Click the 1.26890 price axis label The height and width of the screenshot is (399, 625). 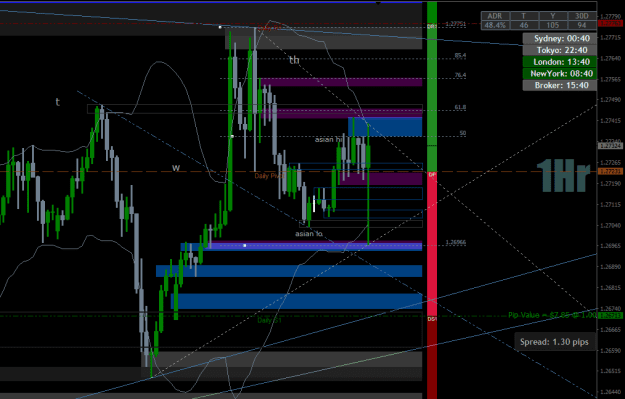(611, 267)
